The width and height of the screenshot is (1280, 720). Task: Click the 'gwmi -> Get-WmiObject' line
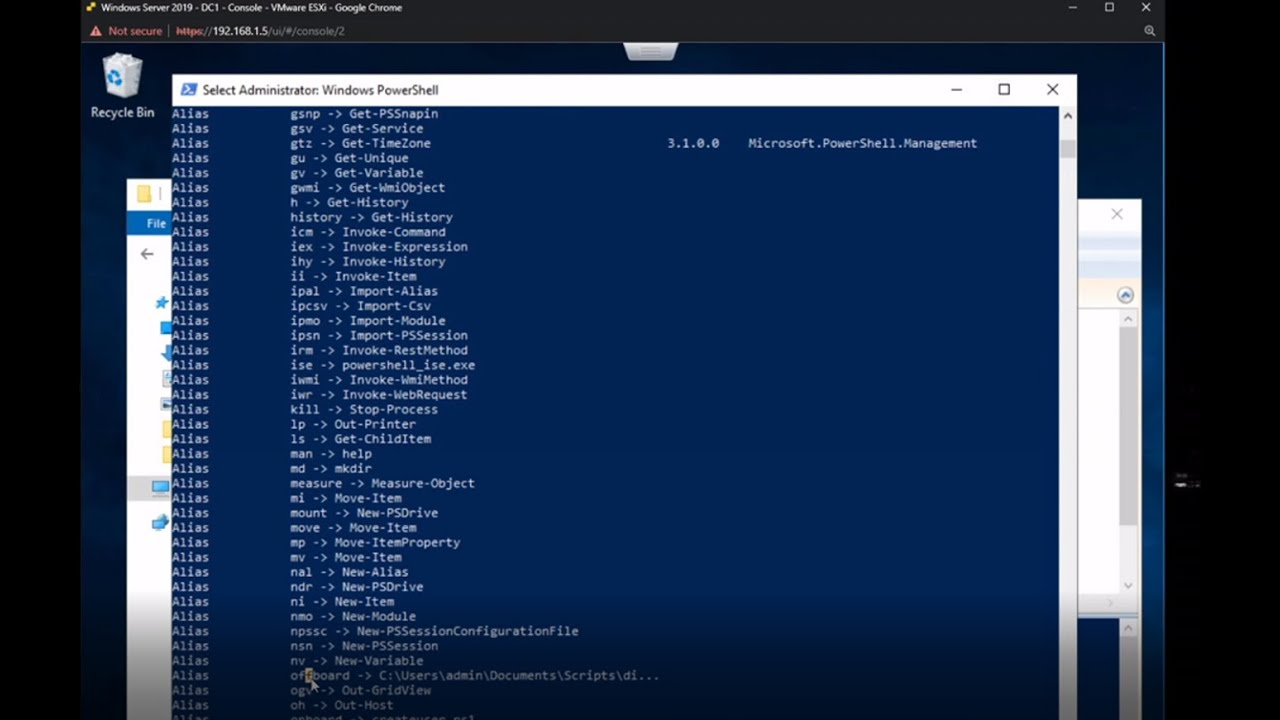(x=367, y=187)
